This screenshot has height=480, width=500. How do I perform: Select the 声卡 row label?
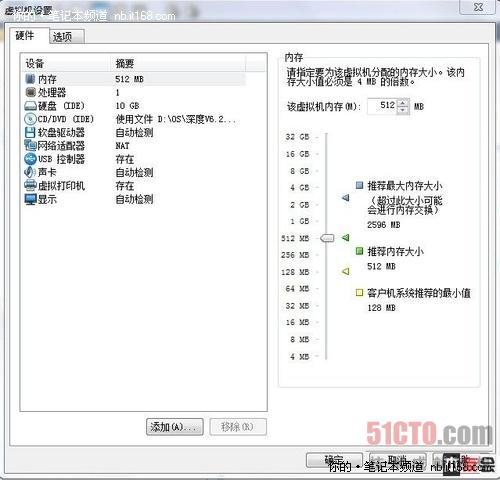[47, 172]
